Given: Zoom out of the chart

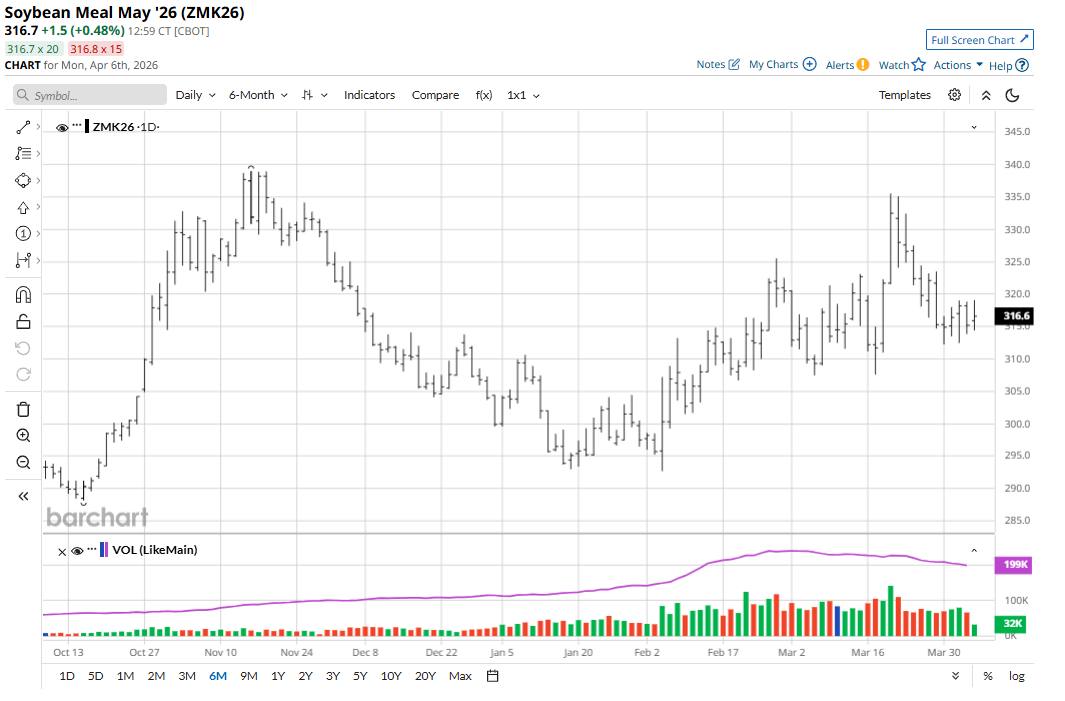Looking at the screenshot, I should [23, 463].
